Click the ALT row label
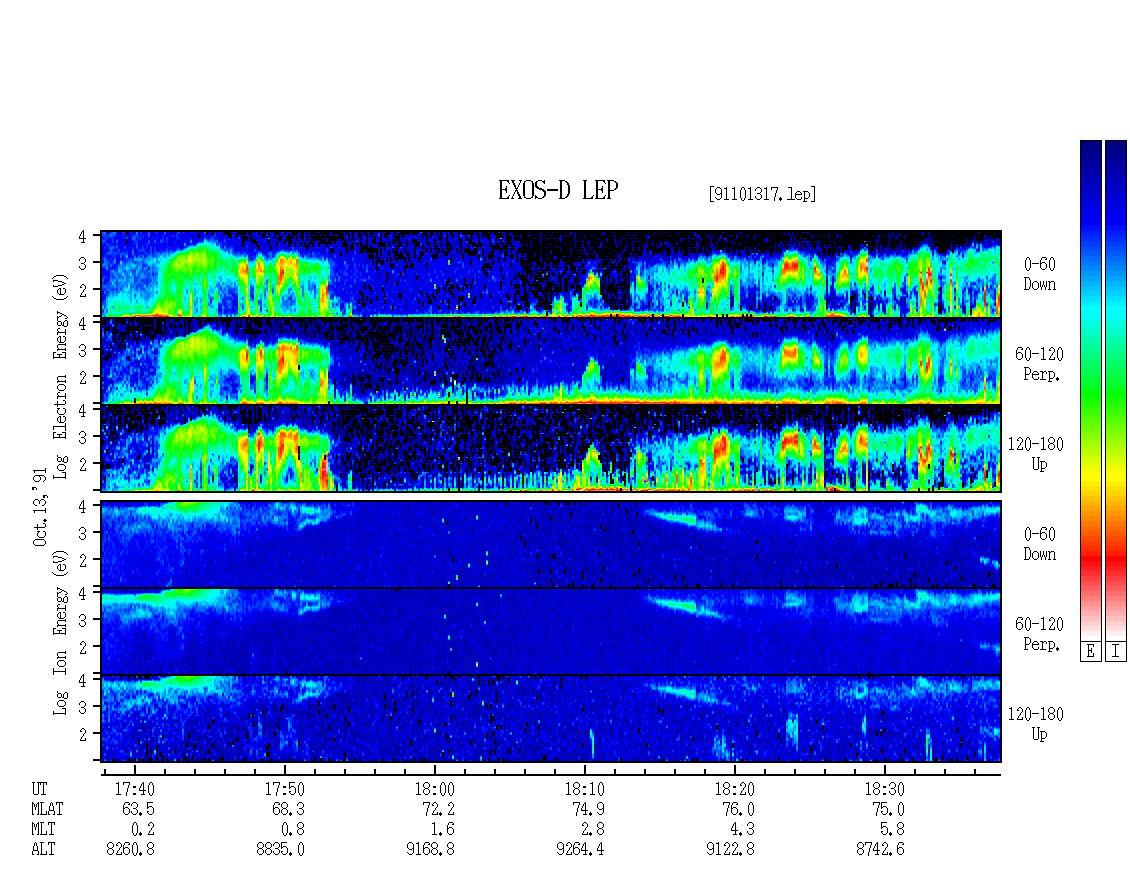This screenshot has height=875, width=1130. click(x=43, y=850)
